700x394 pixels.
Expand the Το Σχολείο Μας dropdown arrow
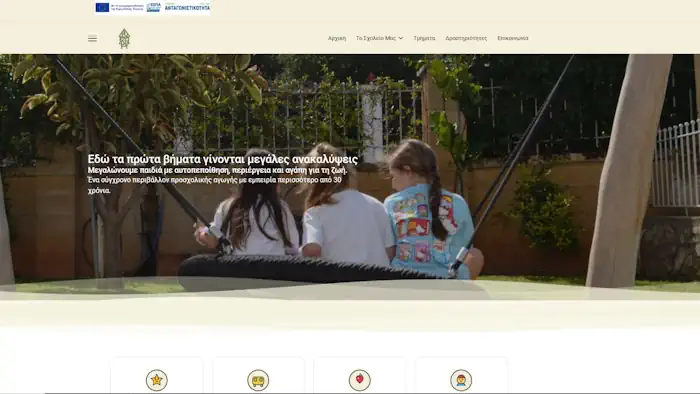pyautogui.click(x=400, y=38)
